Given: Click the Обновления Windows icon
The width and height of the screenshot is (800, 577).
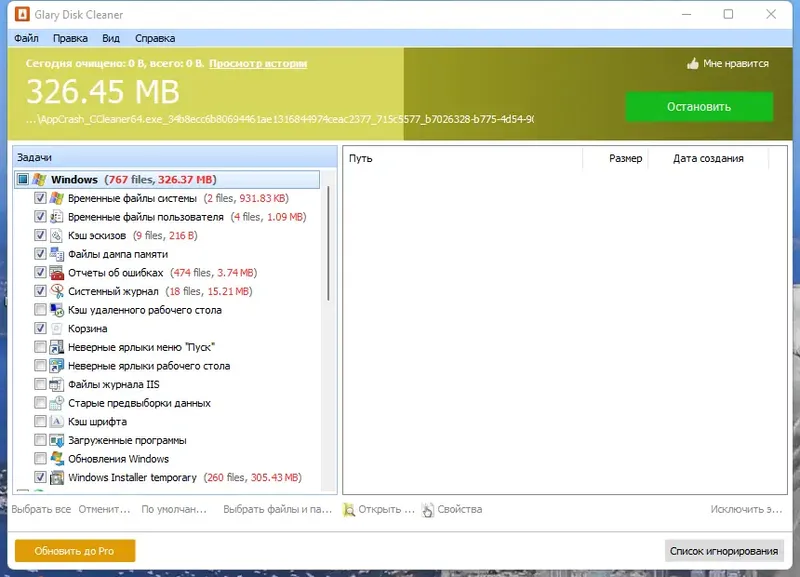Looking at the screenshot, I should (57, 459).
